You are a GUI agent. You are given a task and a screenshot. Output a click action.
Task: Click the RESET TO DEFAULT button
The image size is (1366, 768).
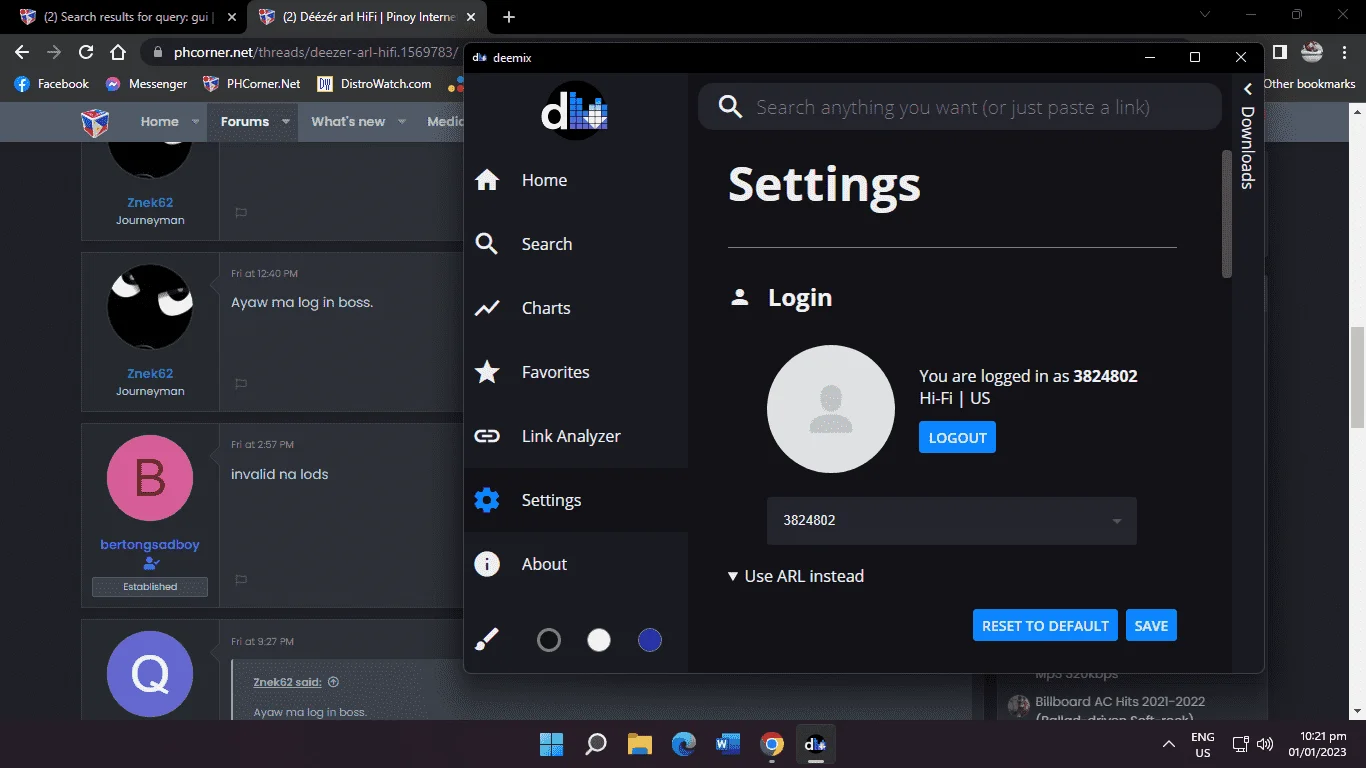pos(1045,625)
